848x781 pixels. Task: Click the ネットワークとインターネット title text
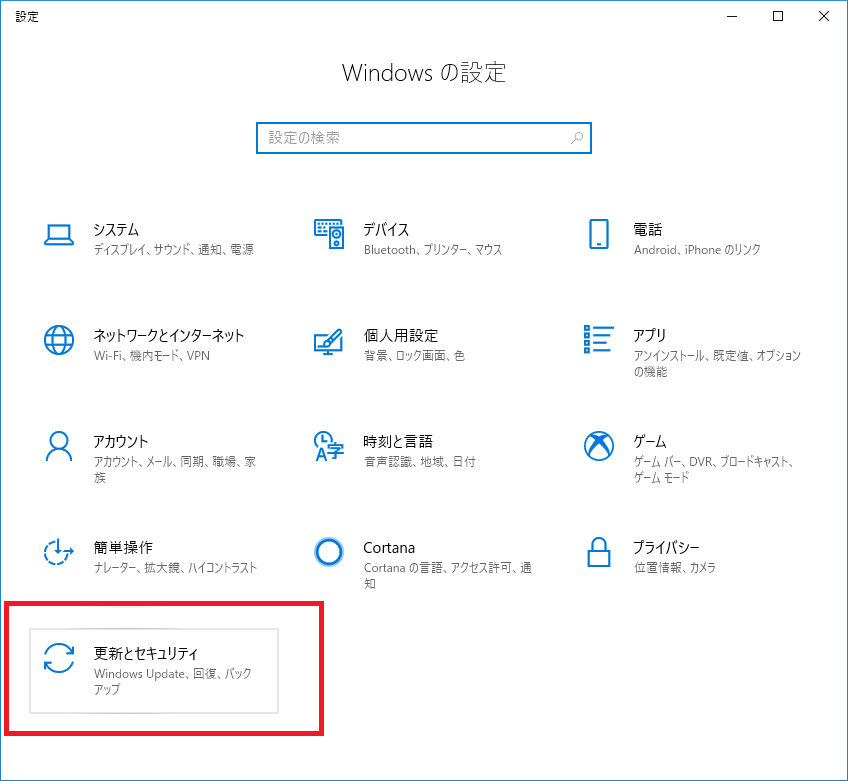[169, 335]
